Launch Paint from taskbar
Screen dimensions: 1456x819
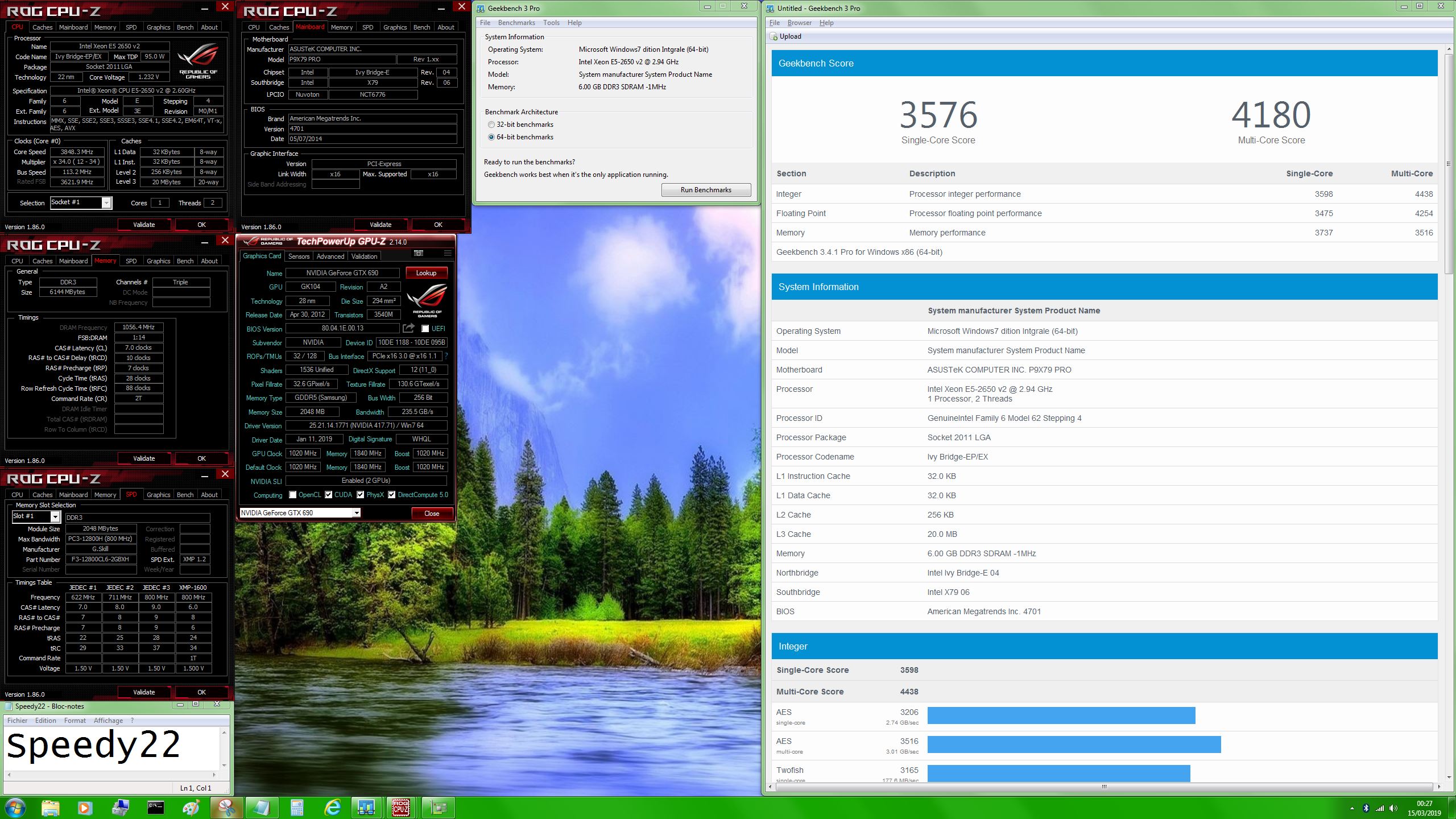coord(191,808)
